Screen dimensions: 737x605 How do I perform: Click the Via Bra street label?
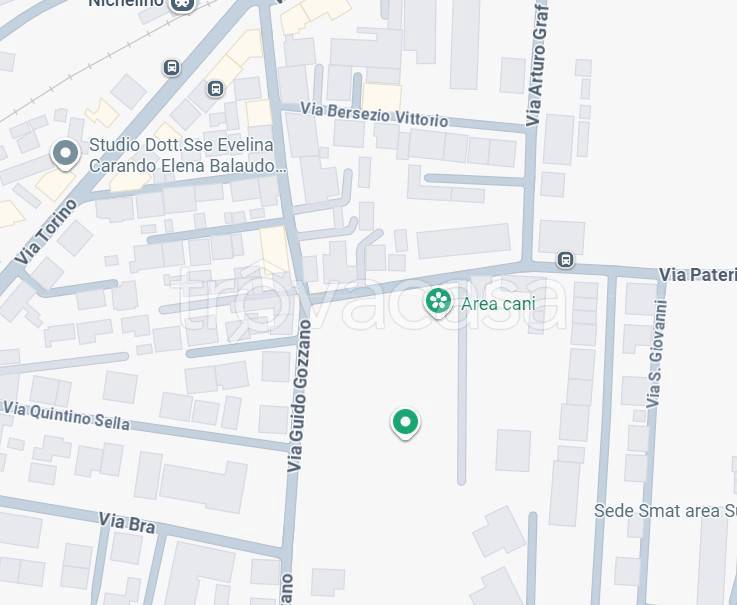click(x=127, y=523)
